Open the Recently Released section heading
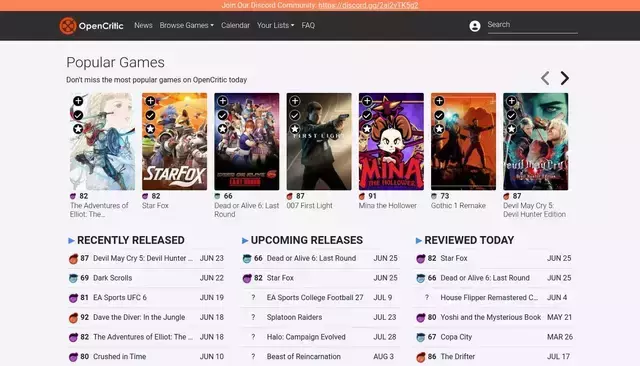Screen dimensions: 640x366 [x=131, y=240]
